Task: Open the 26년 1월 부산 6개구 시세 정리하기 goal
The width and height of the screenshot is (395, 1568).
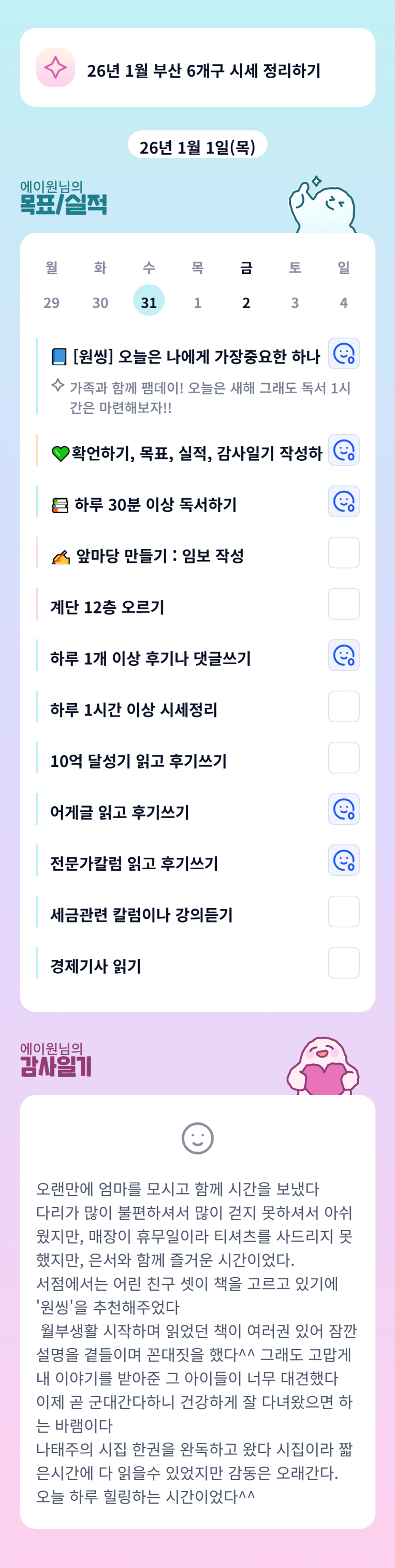Action: coord(203,71)
